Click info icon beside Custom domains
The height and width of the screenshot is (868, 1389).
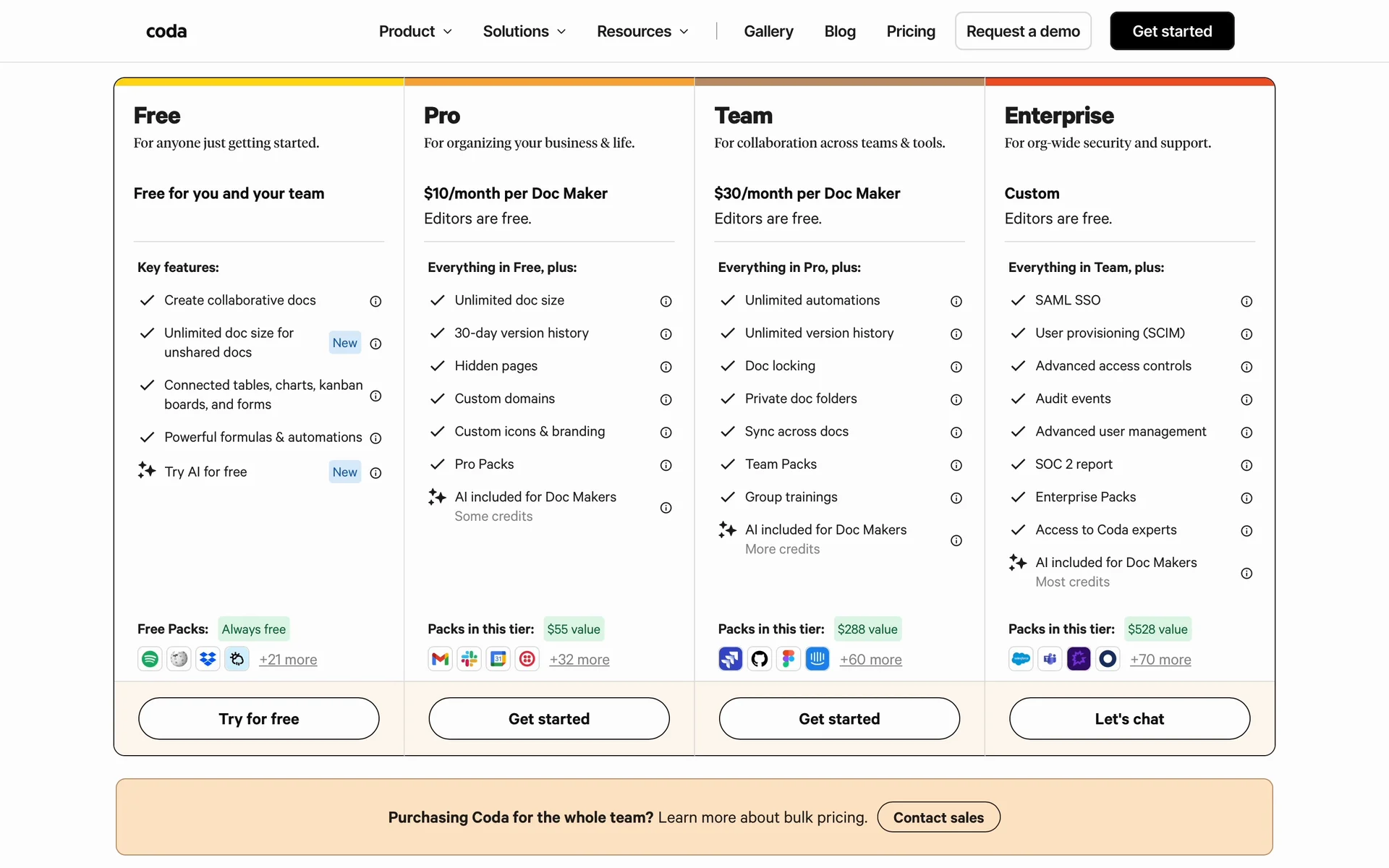pos(666,399)
